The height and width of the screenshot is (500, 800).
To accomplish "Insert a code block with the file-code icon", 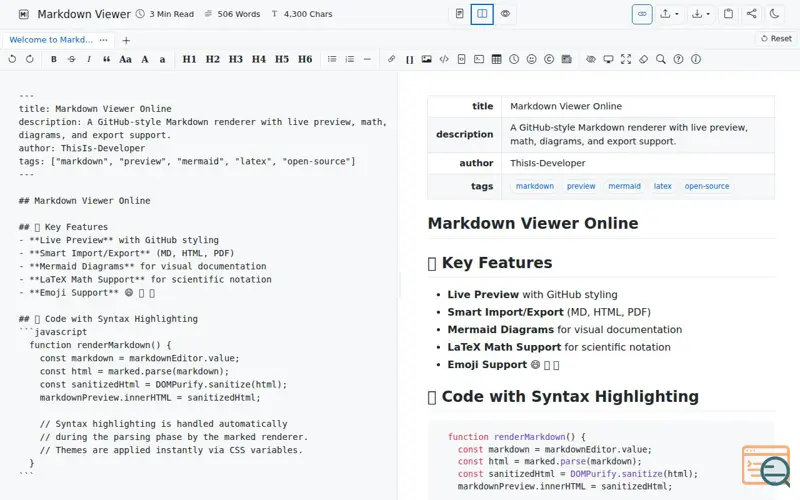I will point(461,59).
